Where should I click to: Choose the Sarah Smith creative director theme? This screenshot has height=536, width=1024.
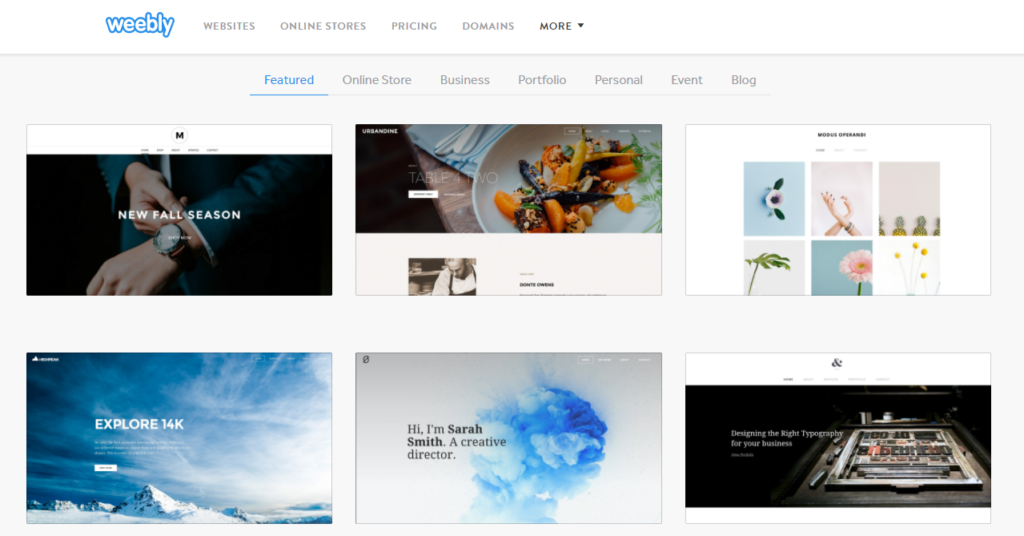[x=508, y=438]
